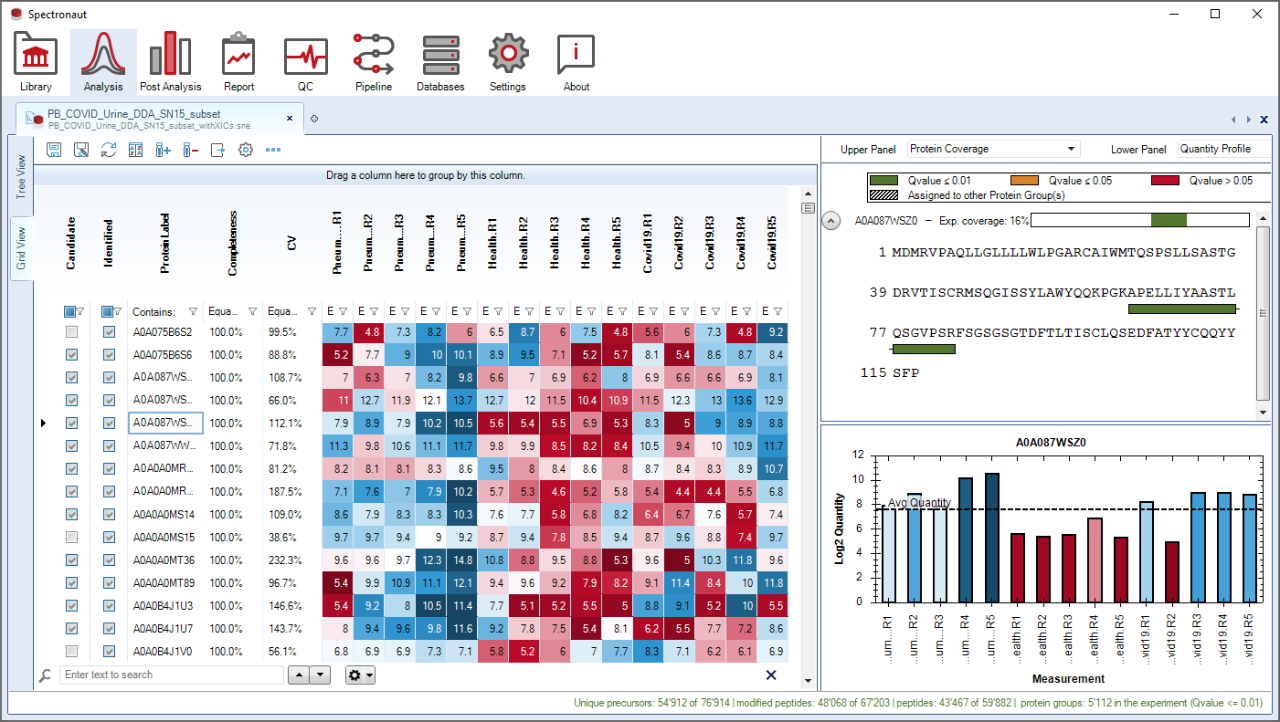
Task: Click the remove column minus icon
Action: [x=190, y=149]
